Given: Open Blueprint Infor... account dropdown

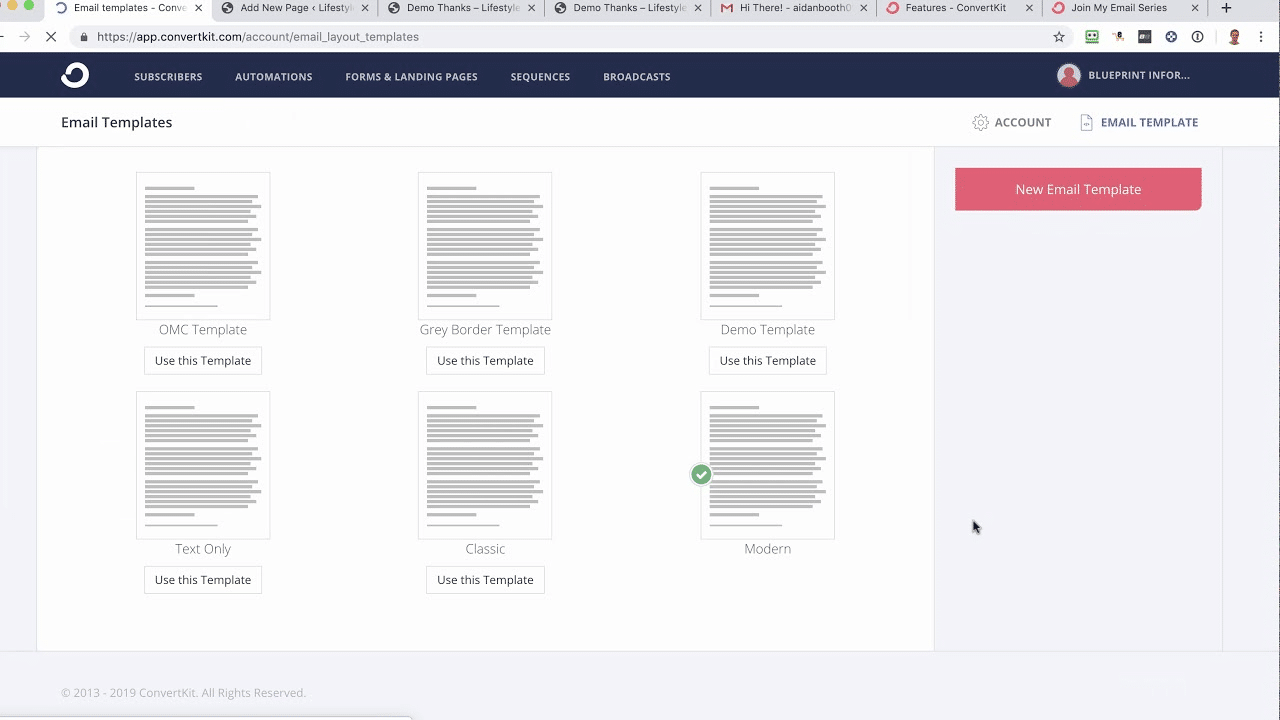Looking at the screenshot, I should pos(1124,75).
